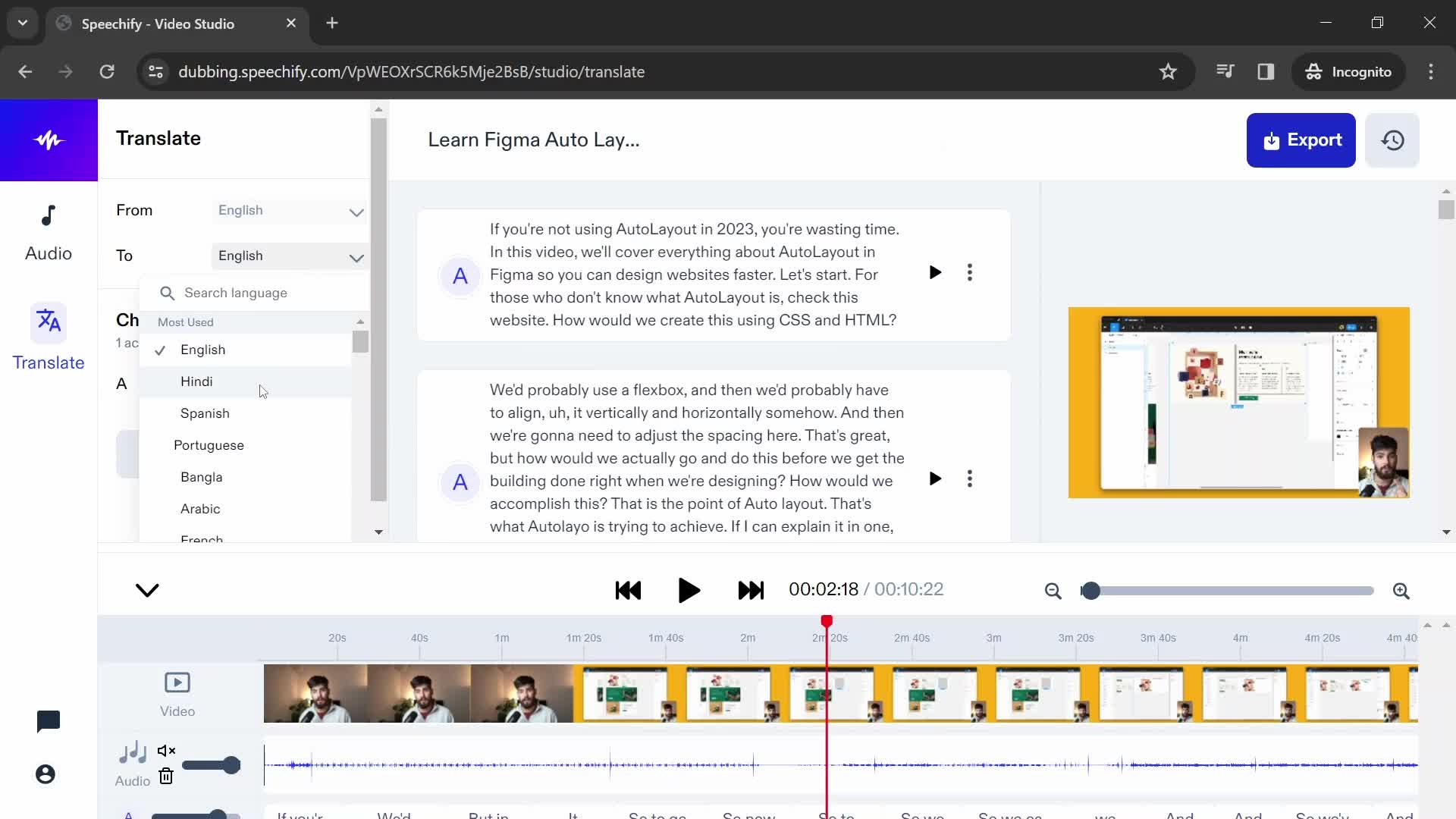Select Portuguese in language list
This screenshot has width=1456, height=819.
[246, 445]
